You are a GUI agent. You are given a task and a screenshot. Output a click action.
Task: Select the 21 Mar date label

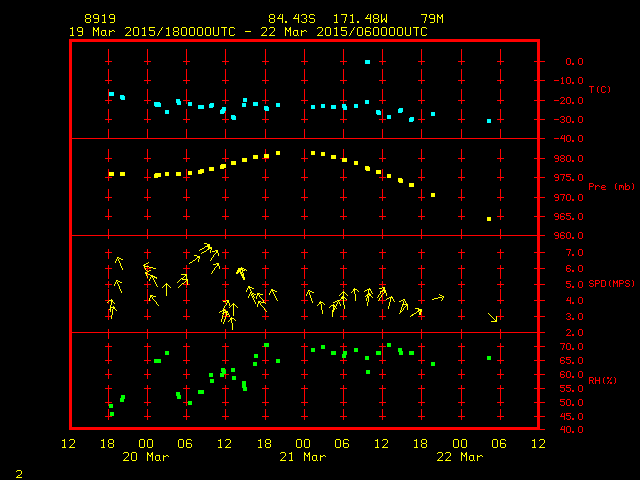click(x=302, y=456)
